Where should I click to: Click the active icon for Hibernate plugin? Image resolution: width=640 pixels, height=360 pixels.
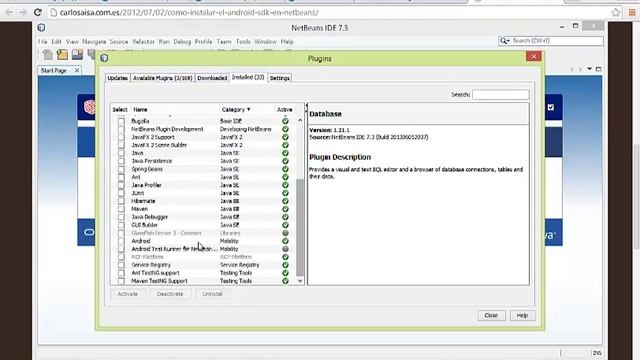285,201
